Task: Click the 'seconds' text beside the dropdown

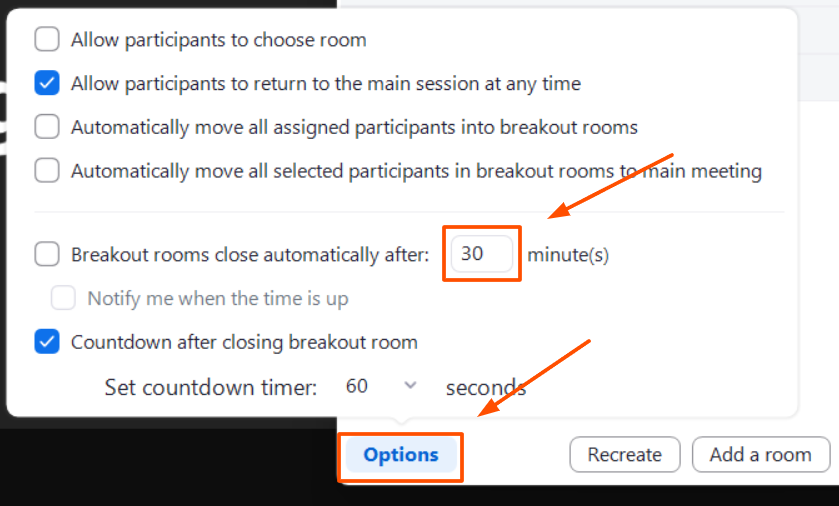Action: point(486,387)
